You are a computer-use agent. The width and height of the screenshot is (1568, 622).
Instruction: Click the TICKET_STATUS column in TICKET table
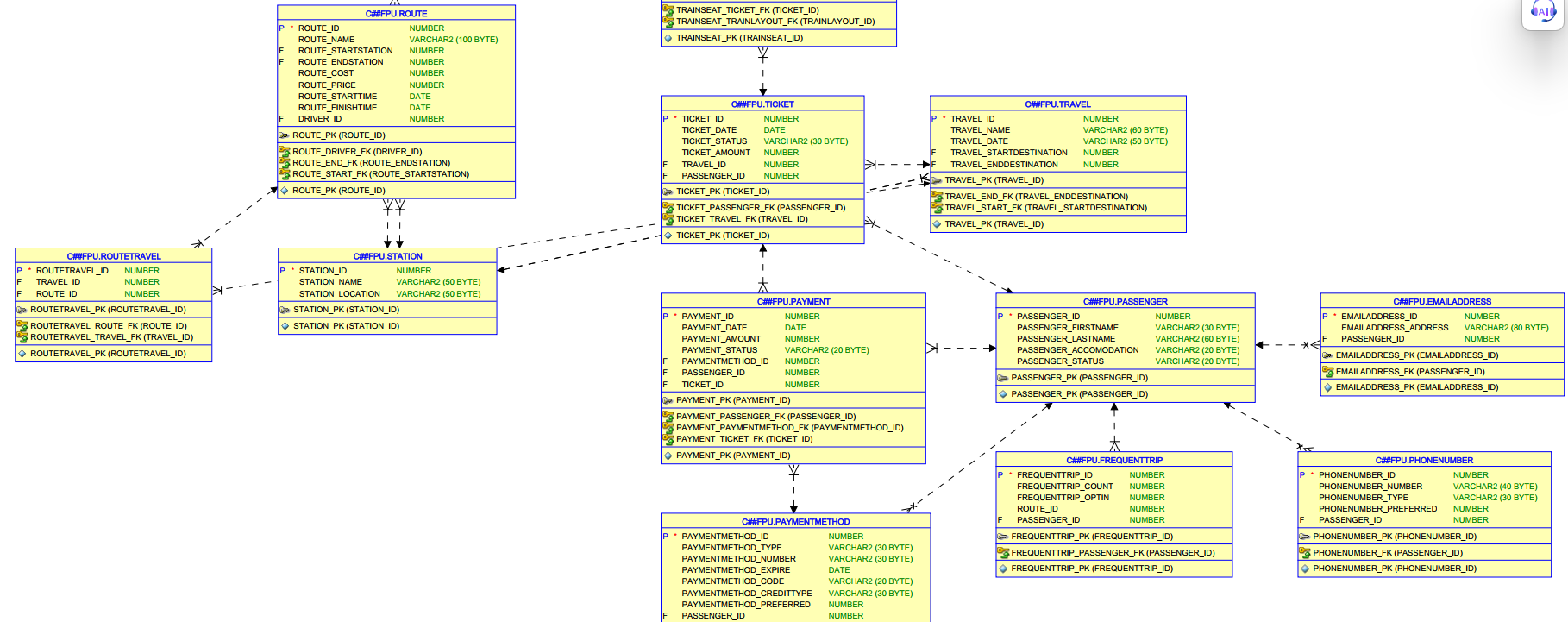[x=714, y=141]
